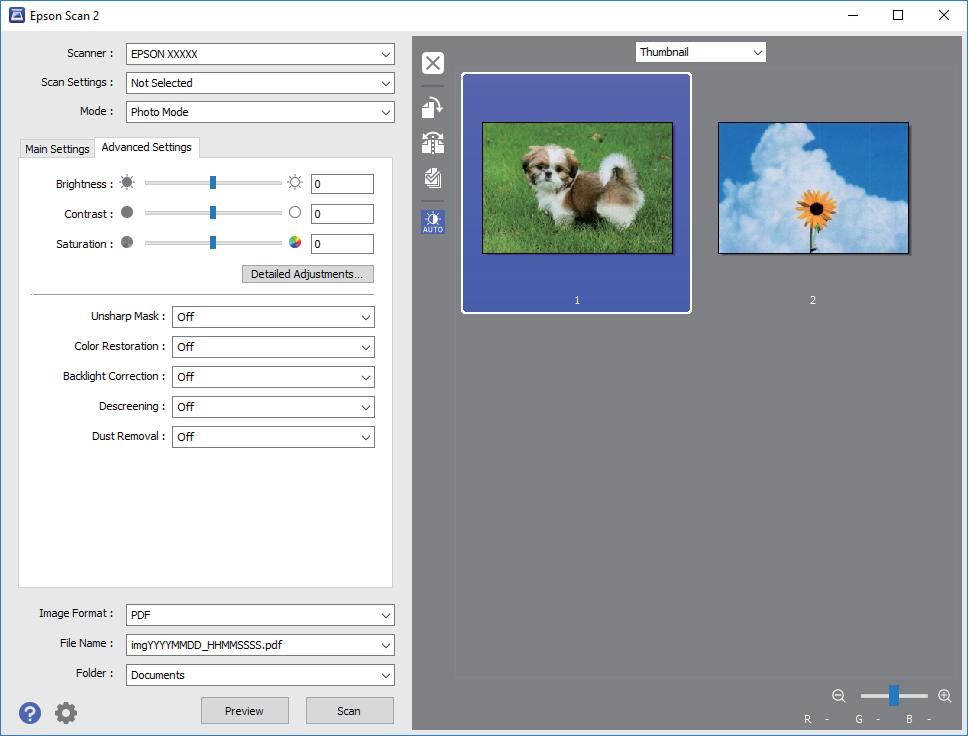Expand the Dust Removal dropdown
This screenshot has width=968, height=736.
(x=273, y=437)
